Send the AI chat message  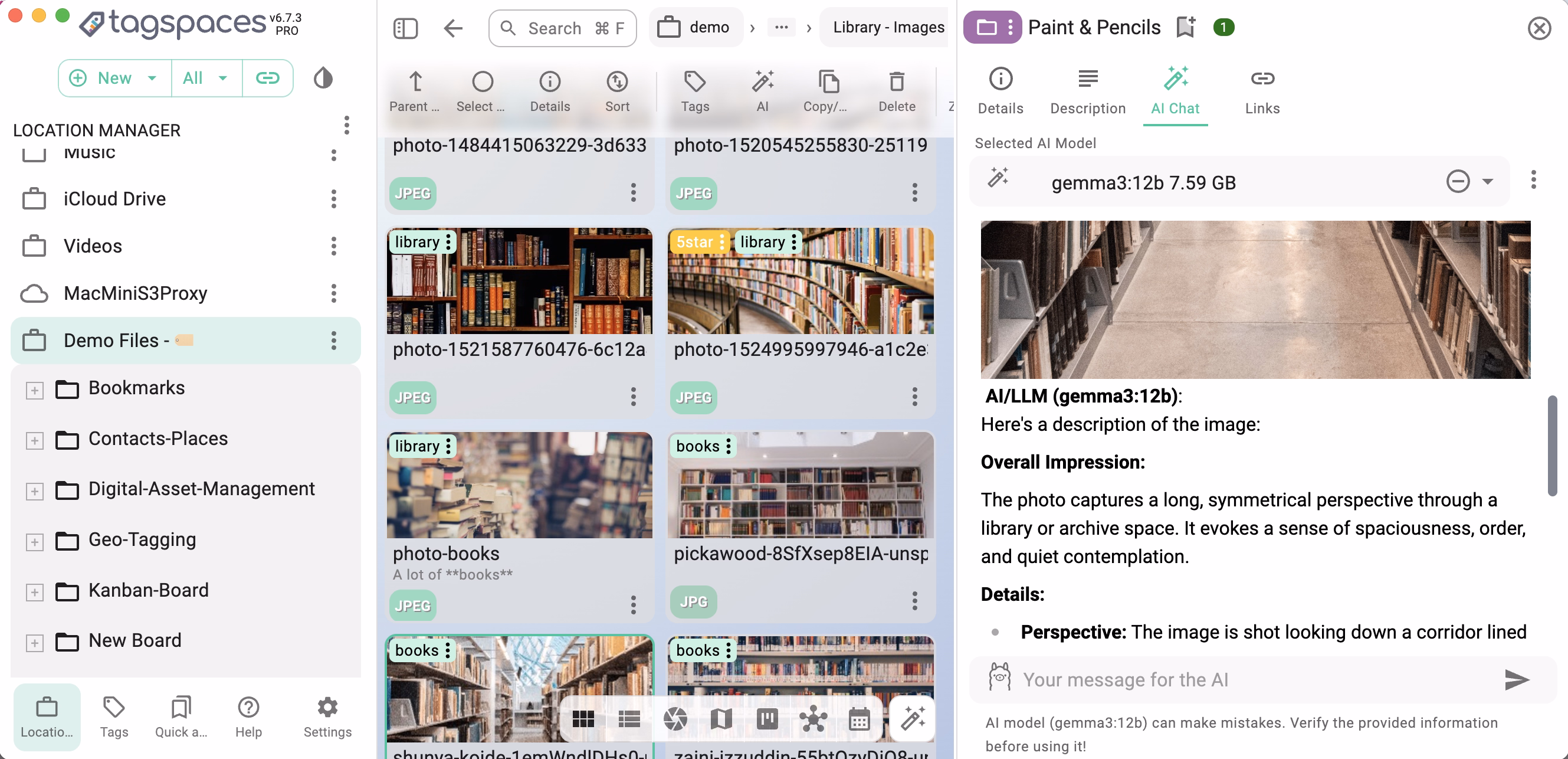click(1515, 679)
